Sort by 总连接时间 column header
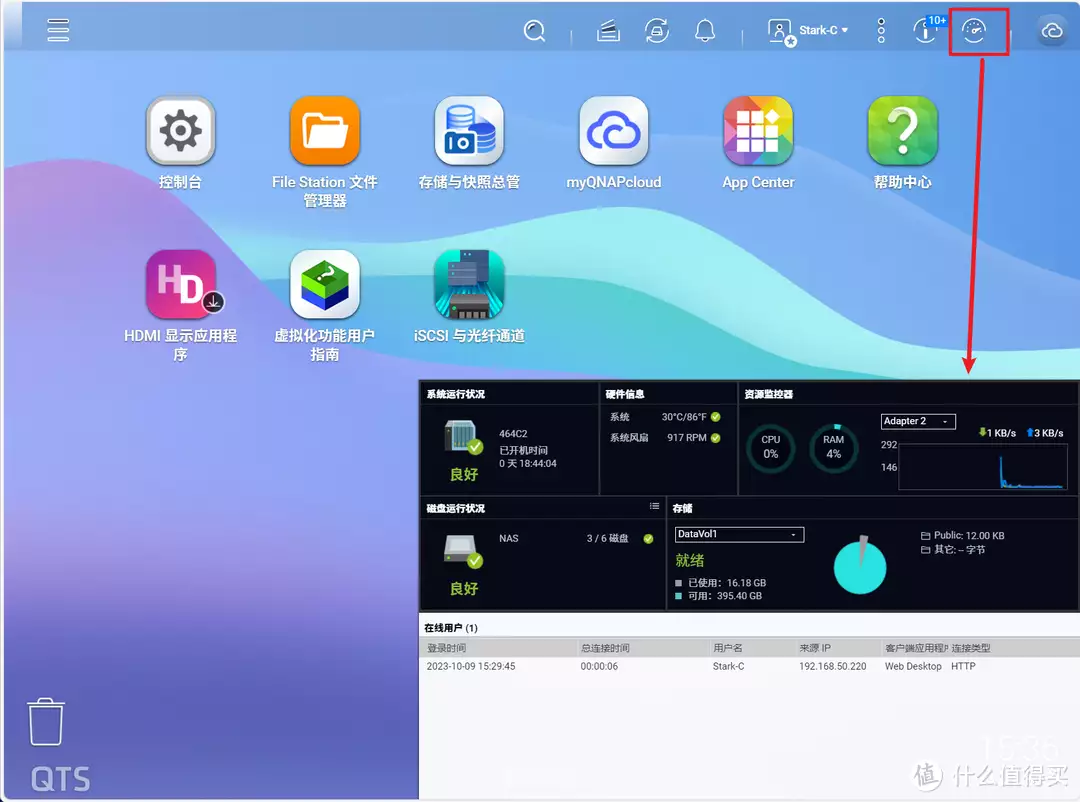Screen dimensions: 1080x802 605,648
